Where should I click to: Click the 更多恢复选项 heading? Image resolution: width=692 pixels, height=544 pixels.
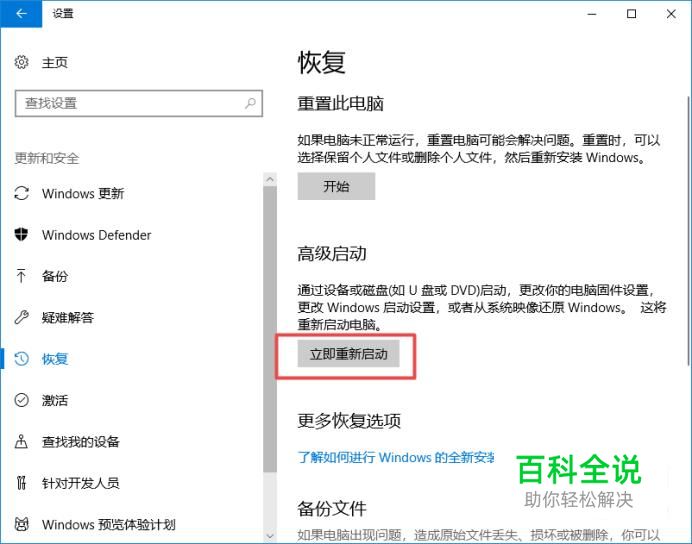[x=349, y=421]
